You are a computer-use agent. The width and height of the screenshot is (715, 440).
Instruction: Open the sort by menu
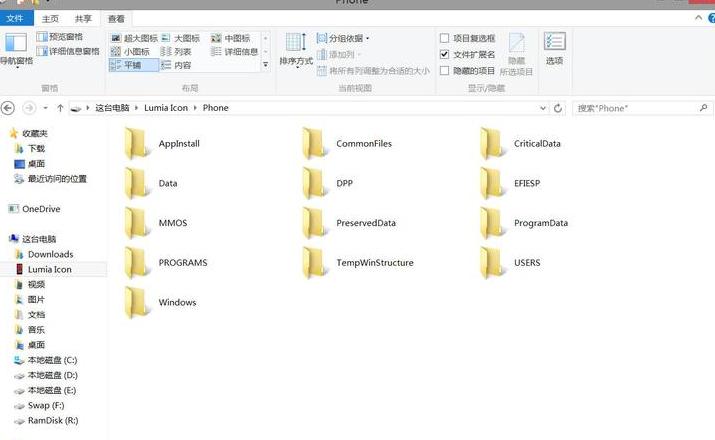click(296, 49)
